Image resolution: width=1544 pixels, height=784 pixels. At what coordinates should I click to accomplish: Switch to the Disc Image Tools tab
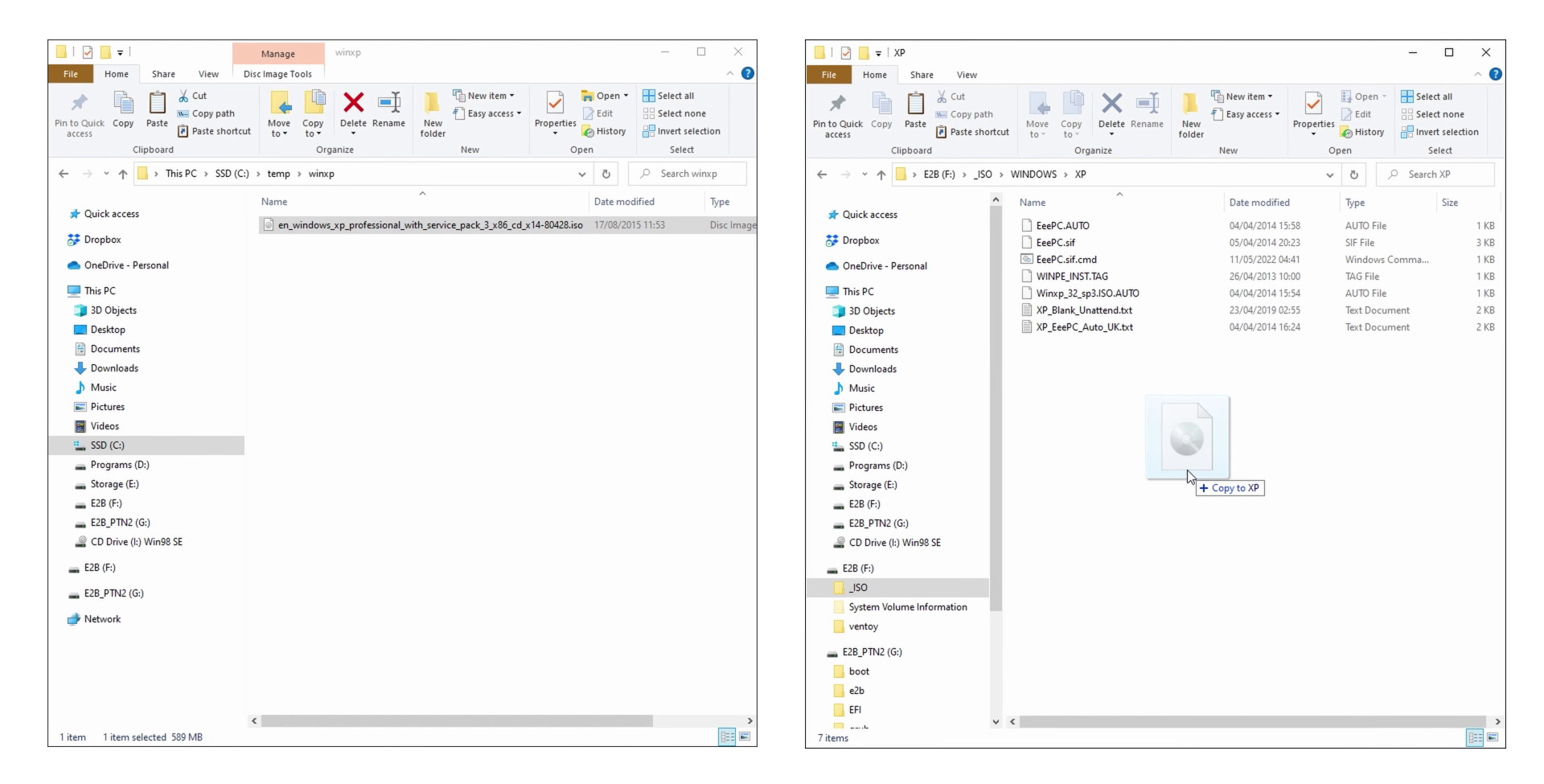coord(277,73)
